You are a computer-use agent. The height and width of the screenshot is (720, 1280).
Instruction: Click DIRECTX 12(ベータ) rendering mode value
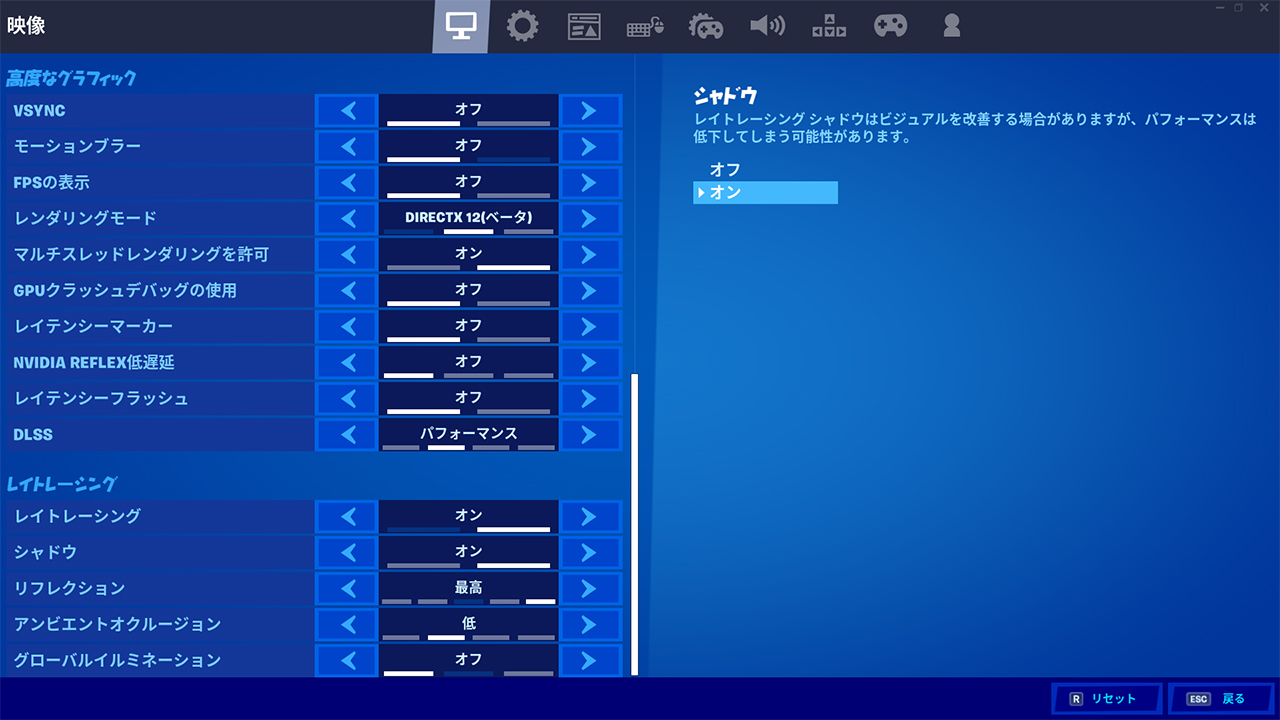tap(468, 218)
